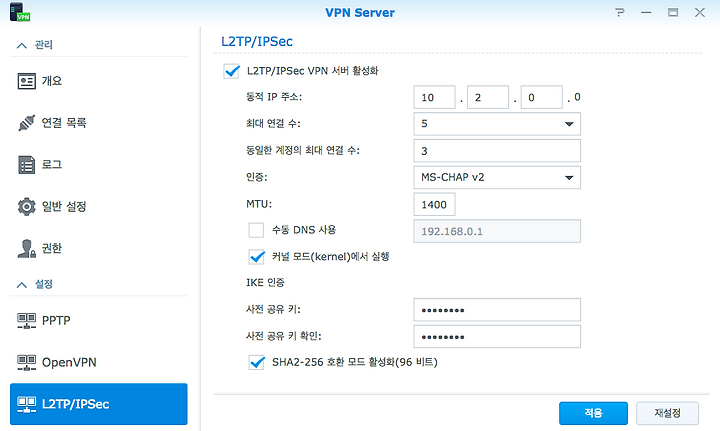Screen dimensions: 720x431
Task: Click the 사전 공유 키 password field
Action: click(497, 310)
